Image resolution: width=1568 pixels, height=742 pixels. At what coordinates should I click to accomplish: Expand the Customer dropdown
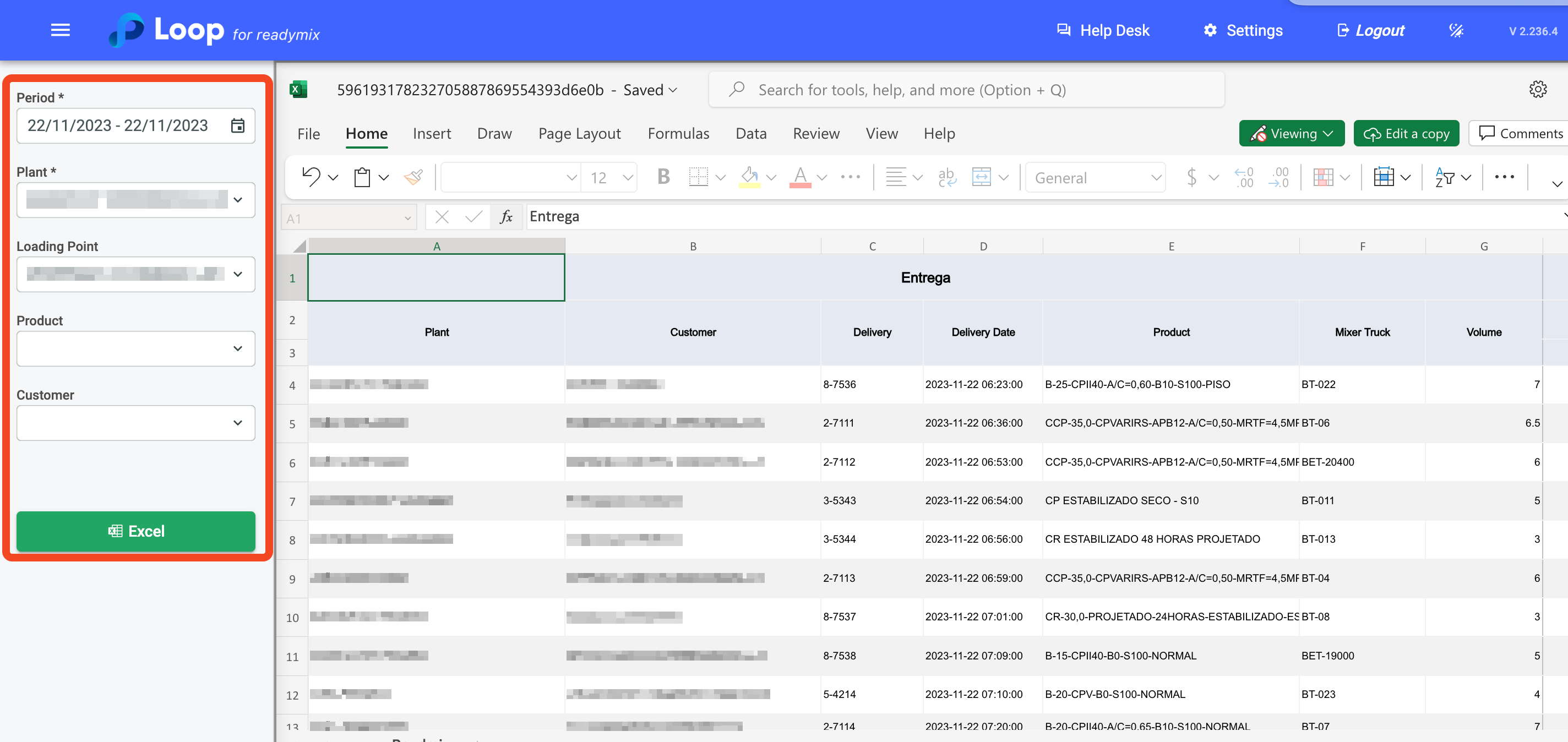click(x=237, y=422)
